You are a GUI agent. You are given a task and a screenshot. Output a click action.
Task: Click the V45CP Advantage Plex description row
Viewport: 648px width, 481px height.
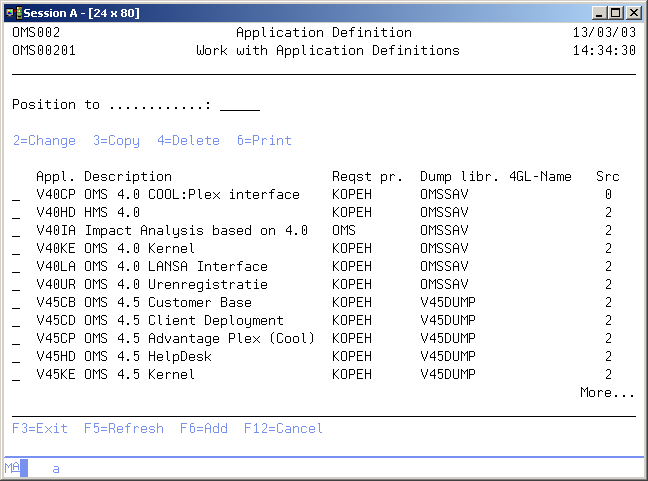tap(199, 338)
